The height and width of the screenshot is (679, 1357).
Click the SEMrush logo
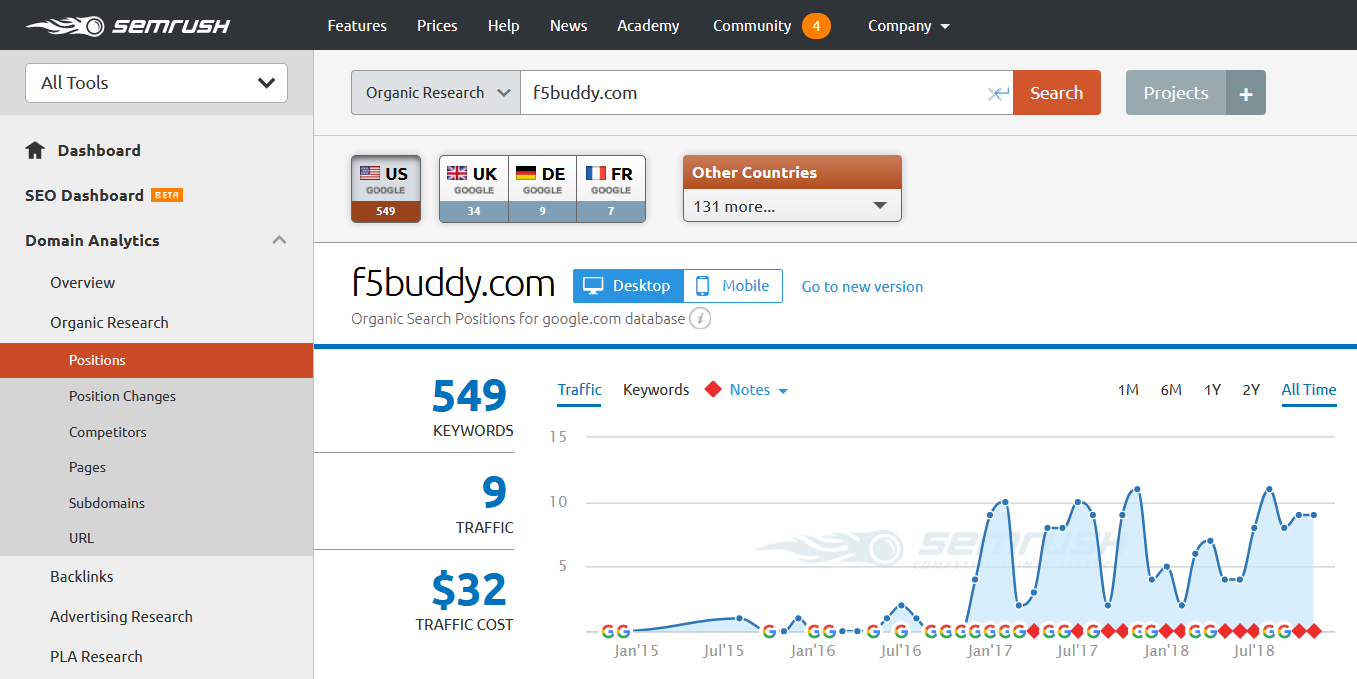tap(128, 25)
